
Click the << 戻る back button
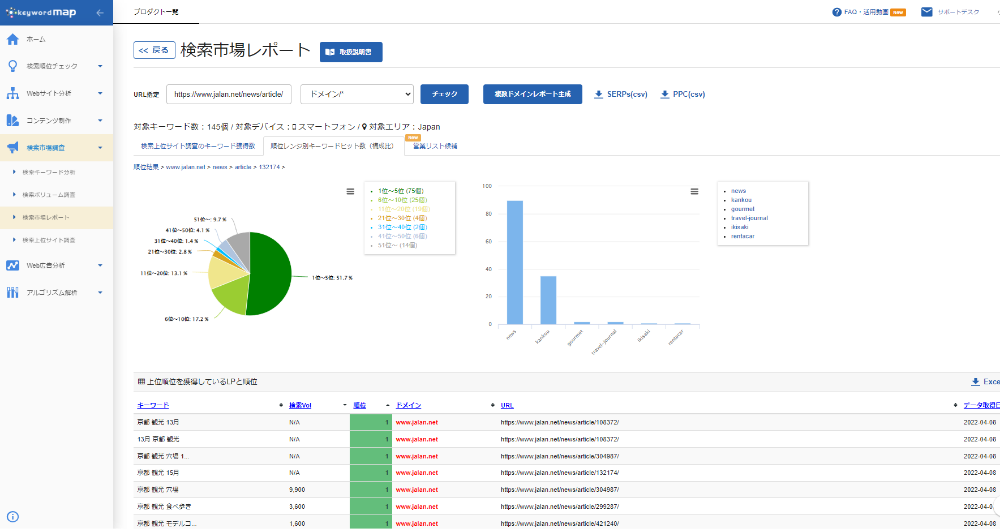click(x=154, y=50)
